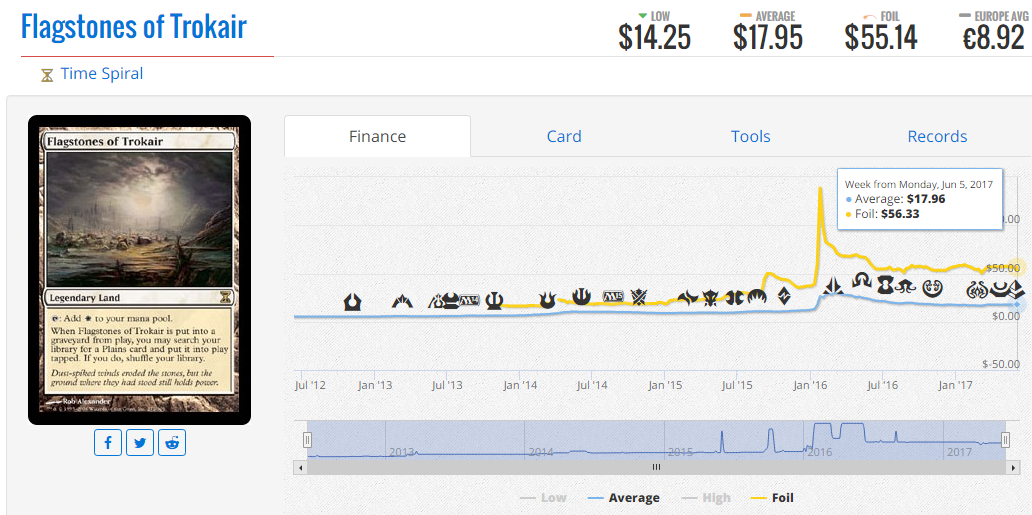Click the Modern Masters 2017 set icon

tap(1002, 288)
